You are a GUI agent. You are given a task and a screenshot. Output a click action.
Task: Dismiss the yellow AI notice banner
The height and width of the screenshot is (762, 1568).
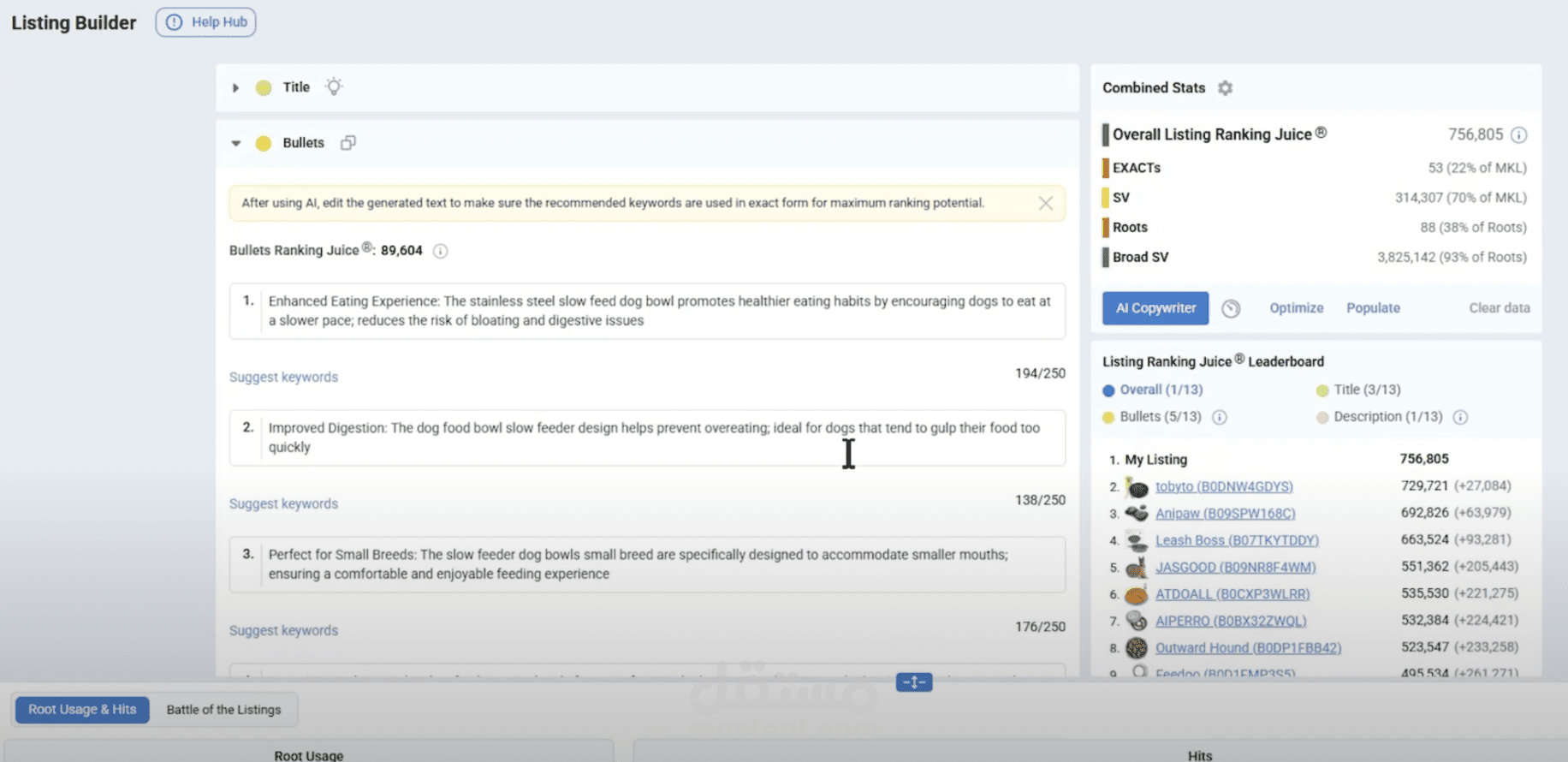click(x=1045, y=203)
